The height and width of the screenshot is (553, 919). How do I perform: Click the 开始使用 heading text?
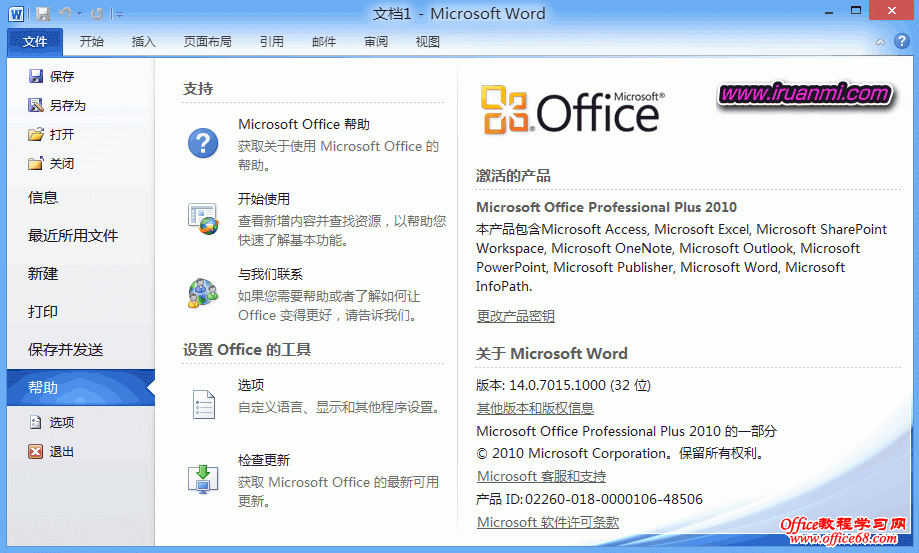264,199
